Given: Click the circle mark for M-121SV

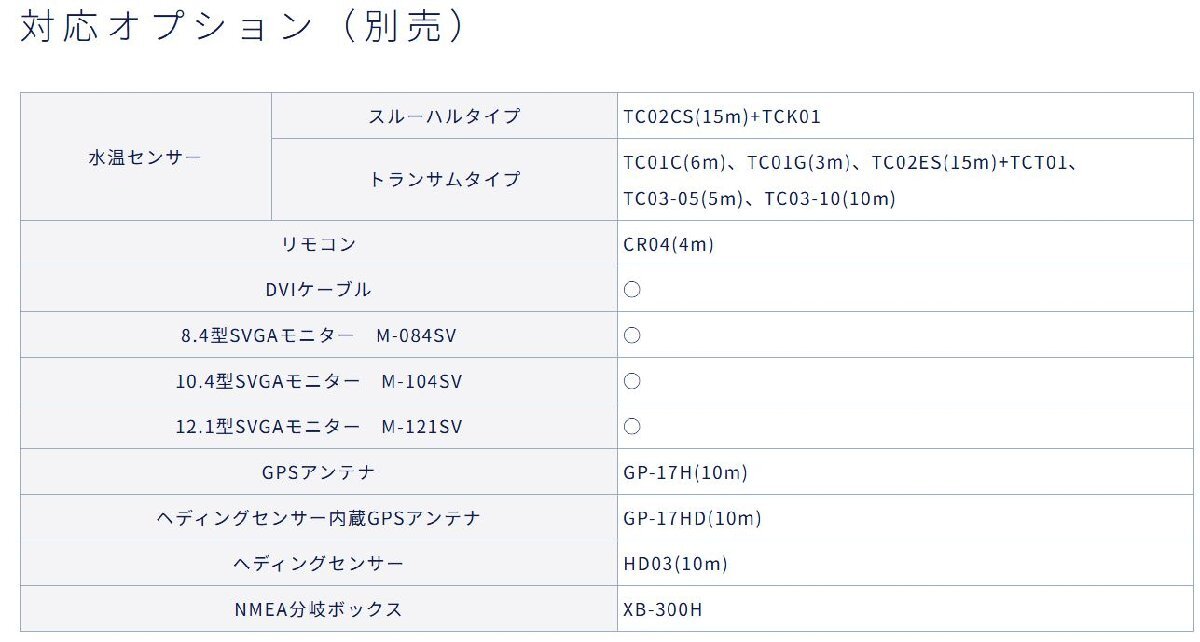Looking at the screenshot, I should [632, 427].
